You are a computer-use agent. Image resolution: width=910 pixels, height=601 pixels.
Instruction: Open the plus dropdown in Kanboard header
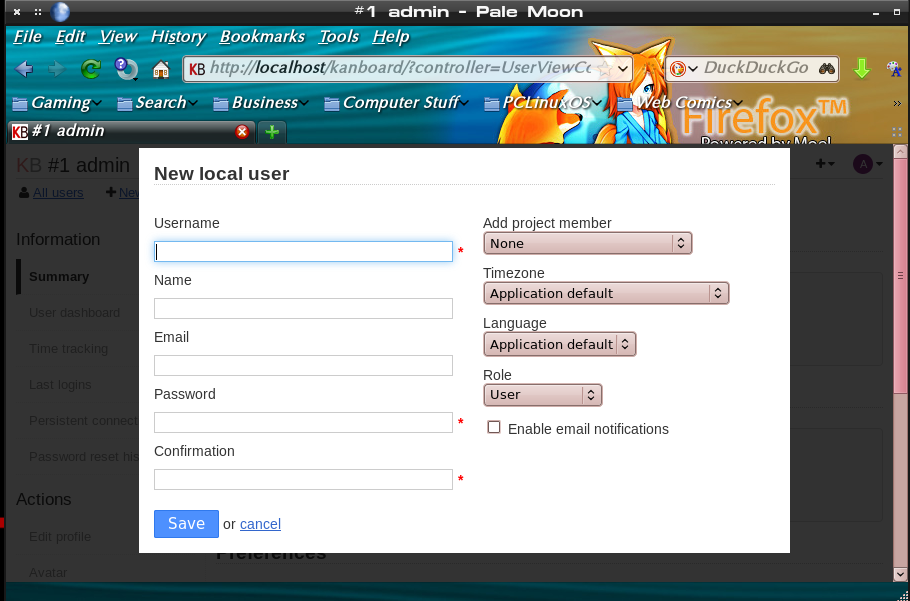point(825,164)
